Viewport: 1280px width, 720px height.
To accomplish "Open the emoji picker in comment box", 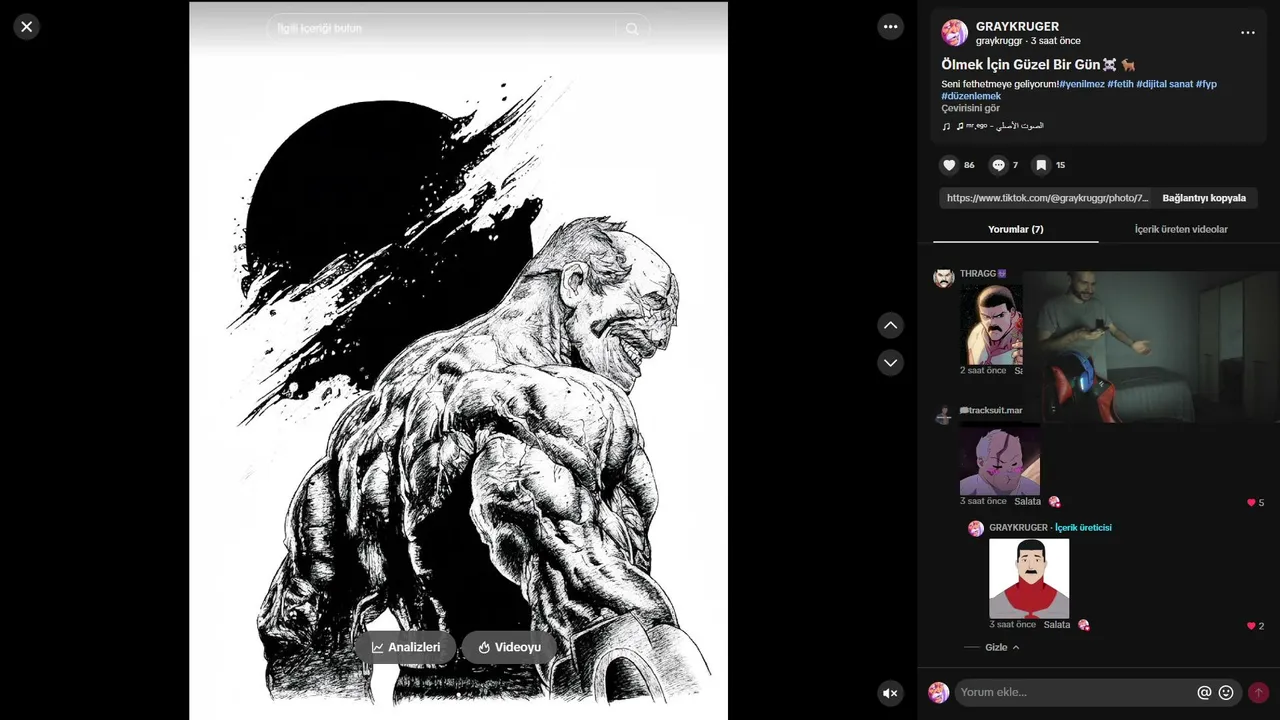I will [1226, 692].
